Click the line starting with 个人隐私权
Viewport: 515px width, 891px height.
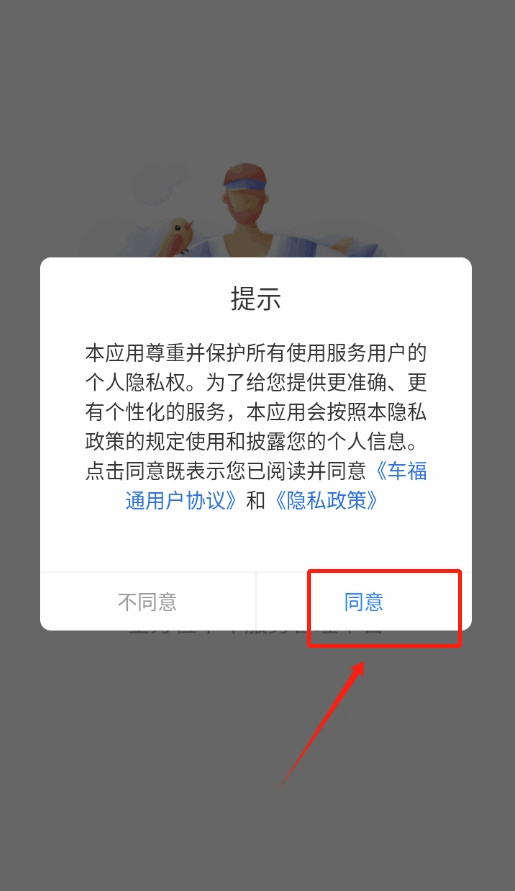pos(256,382)
